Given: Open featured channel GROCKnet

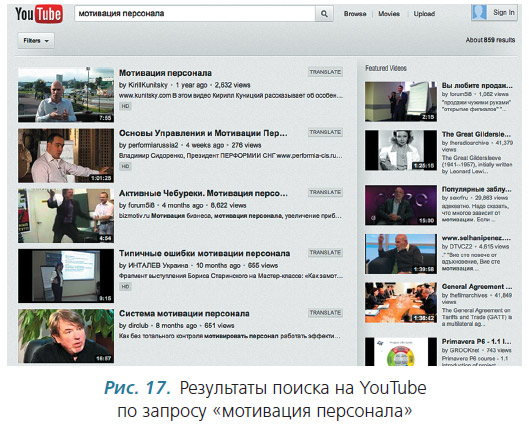Looking at the screenshot, I should 465,350.
